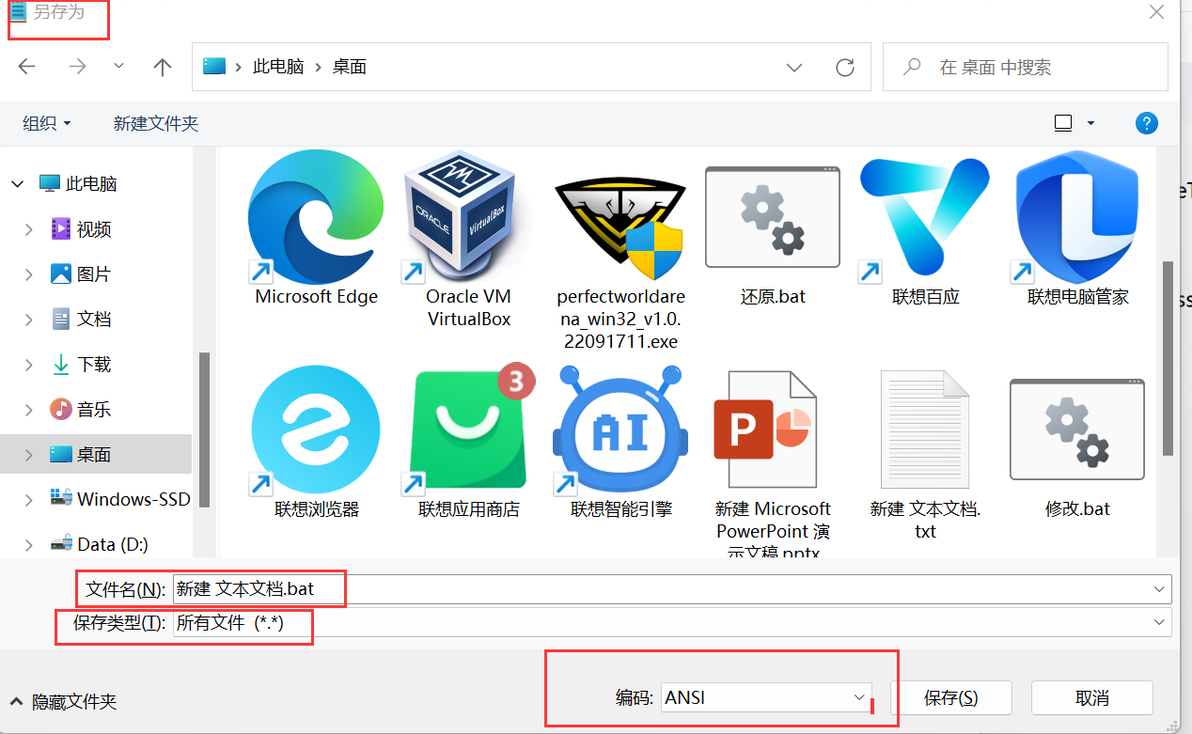Click the search magnifier icon

pos(911,68)
